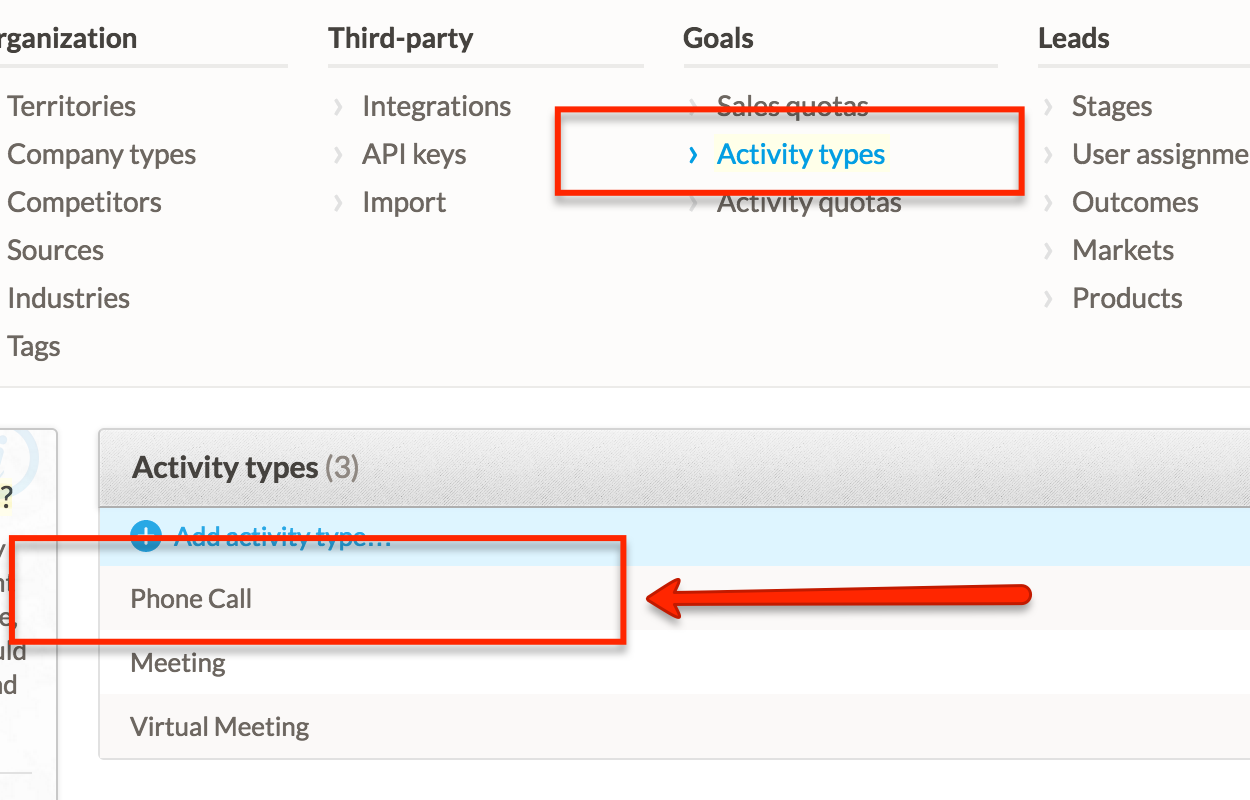Screen dimensions: 1250x800
Task: Go to Company types settings
Action: pyautogui.click(x=102, y=155)
